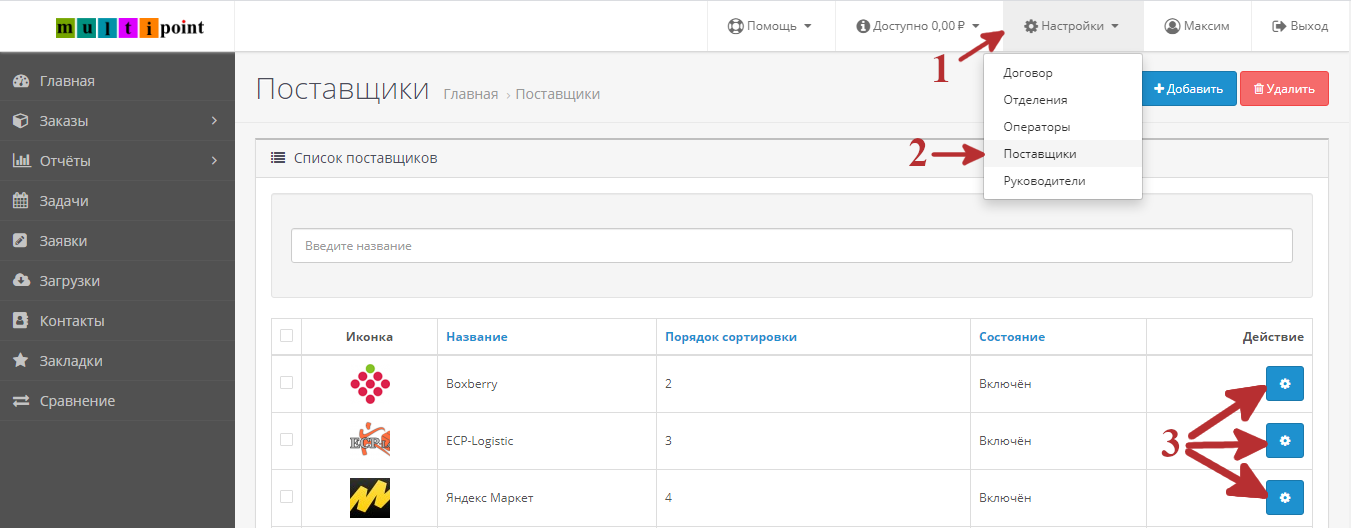
Task: Click the multipoint logo
Action: (130, 27)
